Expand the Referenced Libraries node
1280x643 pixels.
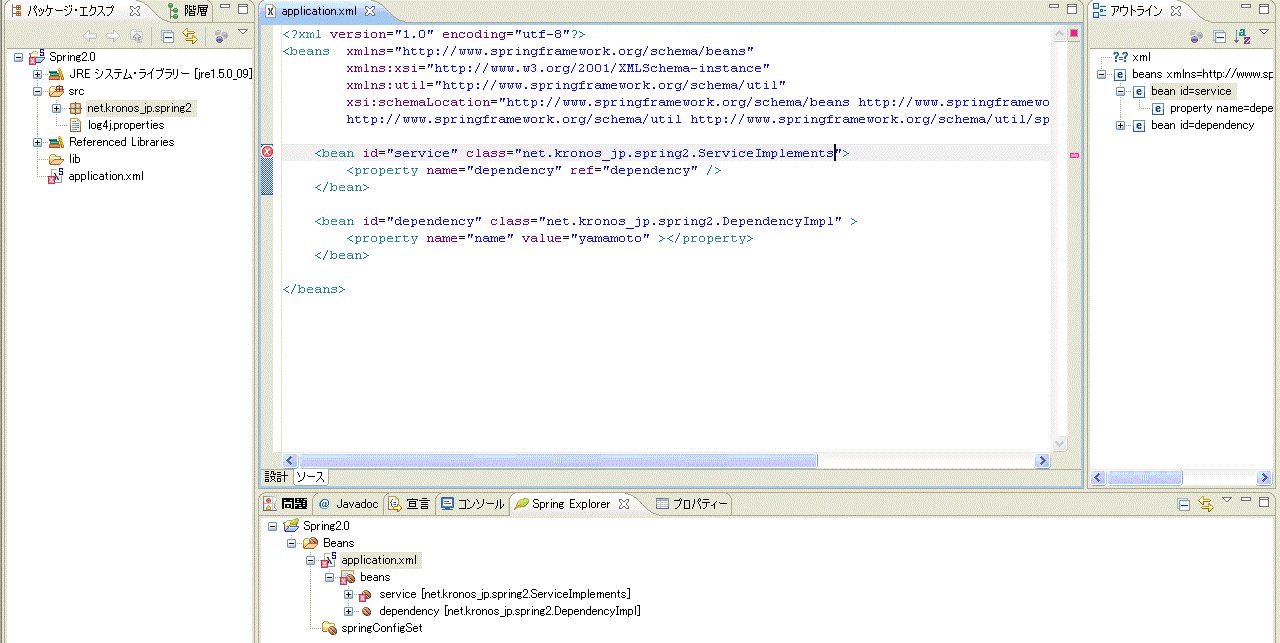coord(38,142)
